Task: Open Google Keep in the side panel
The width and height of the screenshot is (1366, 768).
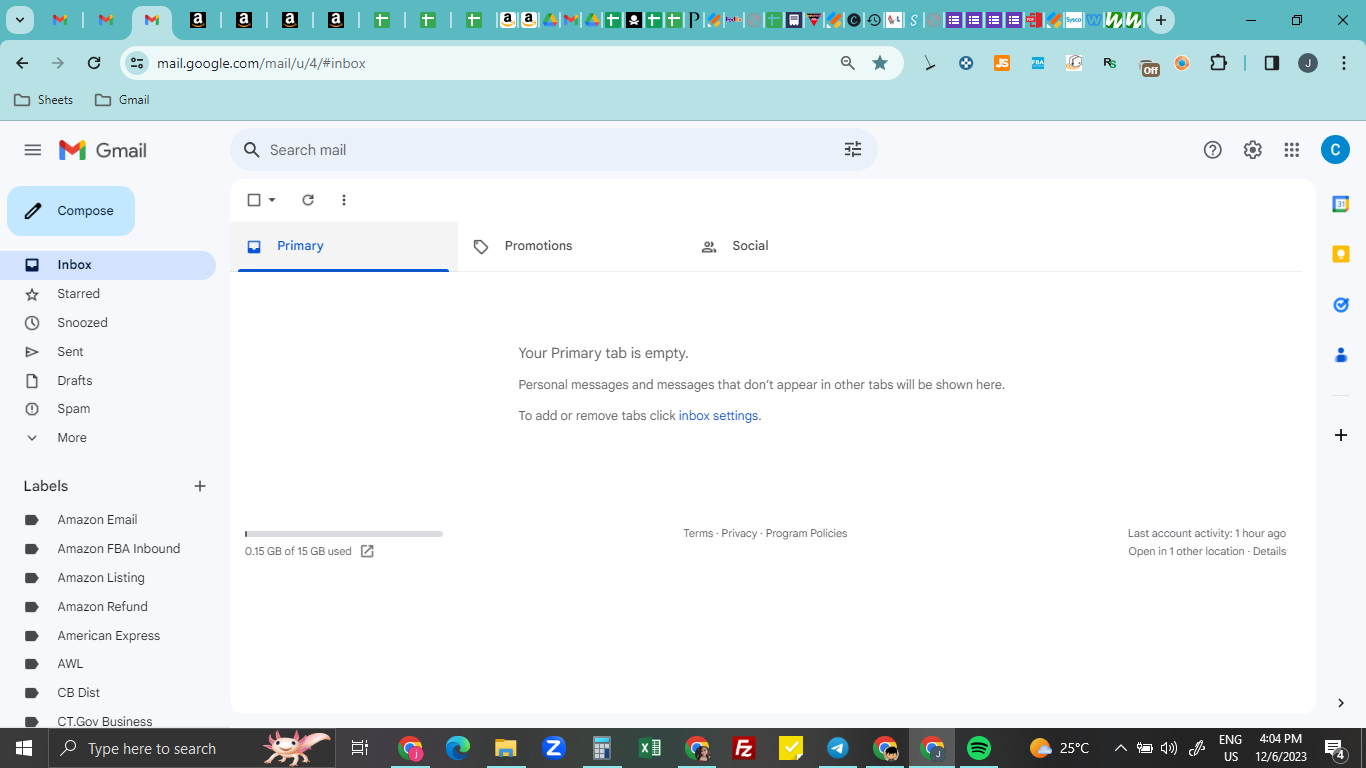Action: click(x=1341, y=254)
